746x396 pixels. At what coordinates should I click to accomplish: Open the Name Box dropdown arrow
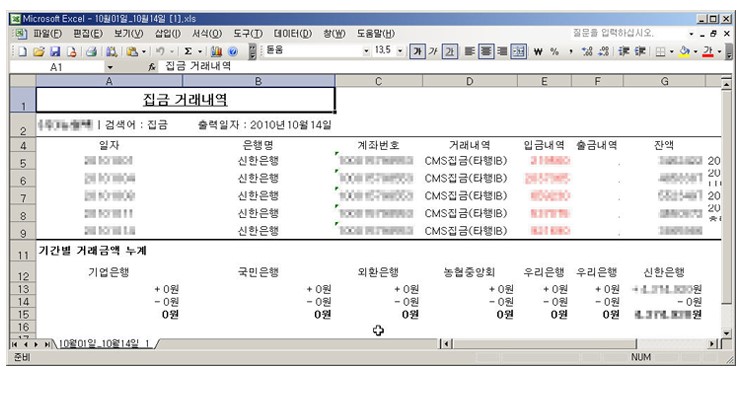[110, 67]
